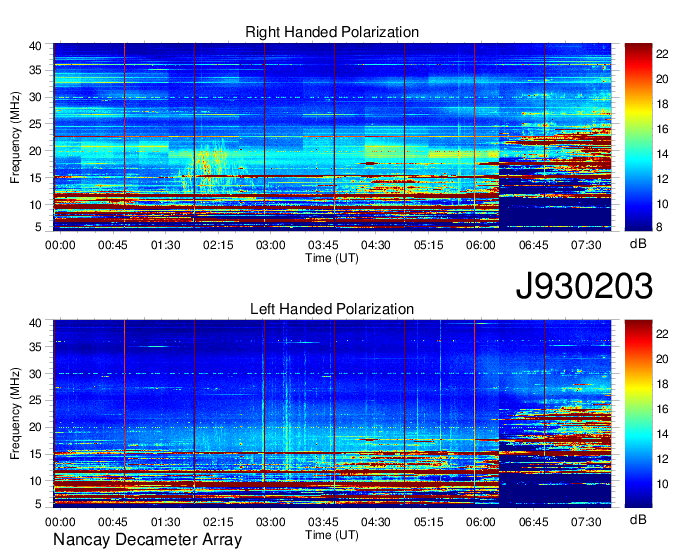Click the bottom plot 'Time (UT)' axis label
The image size is (680, 552).
(x=332, y=535)
